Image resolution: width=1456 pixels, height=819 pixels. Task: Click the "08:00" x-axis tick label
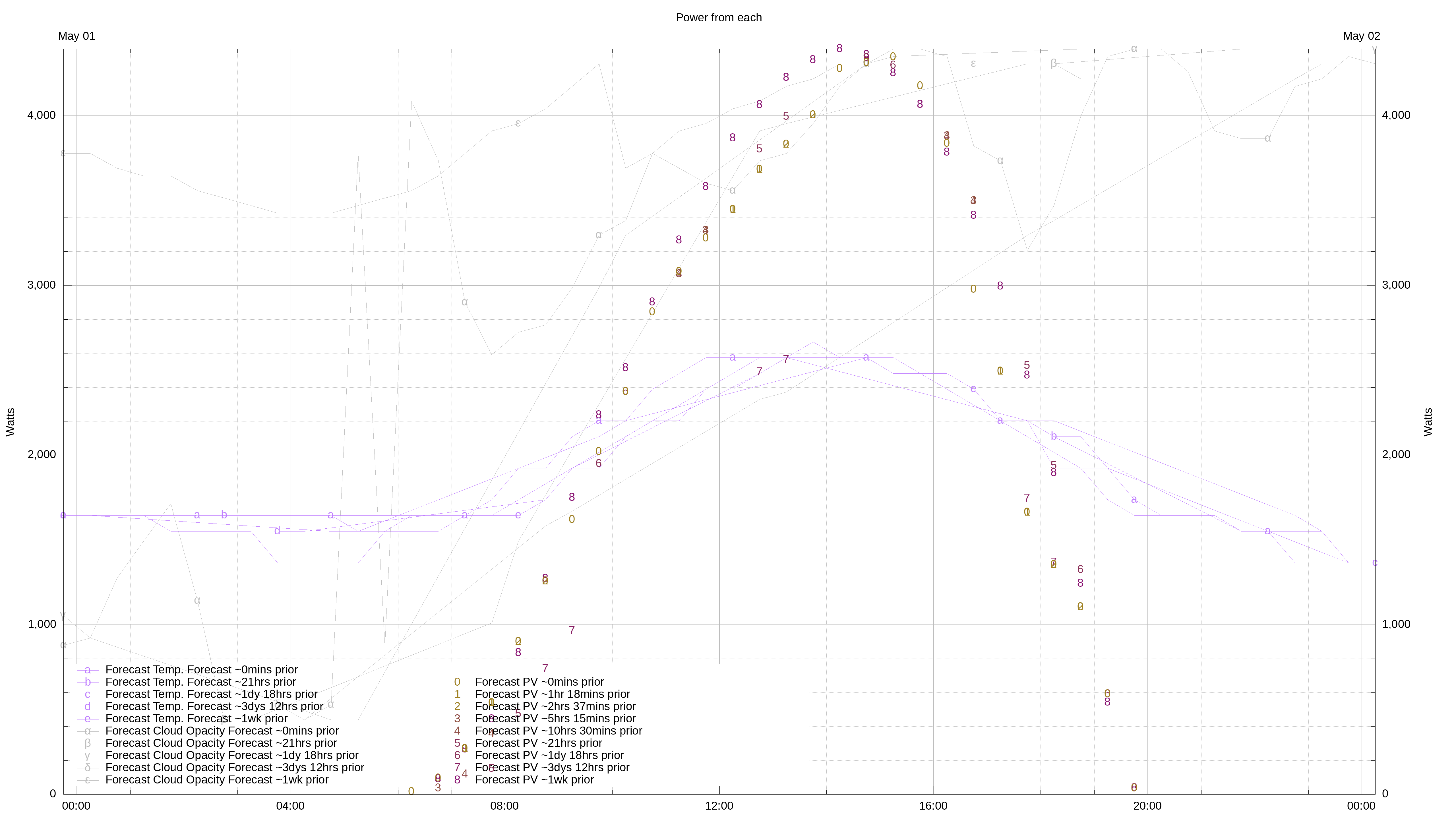click(x=505, y=806)
